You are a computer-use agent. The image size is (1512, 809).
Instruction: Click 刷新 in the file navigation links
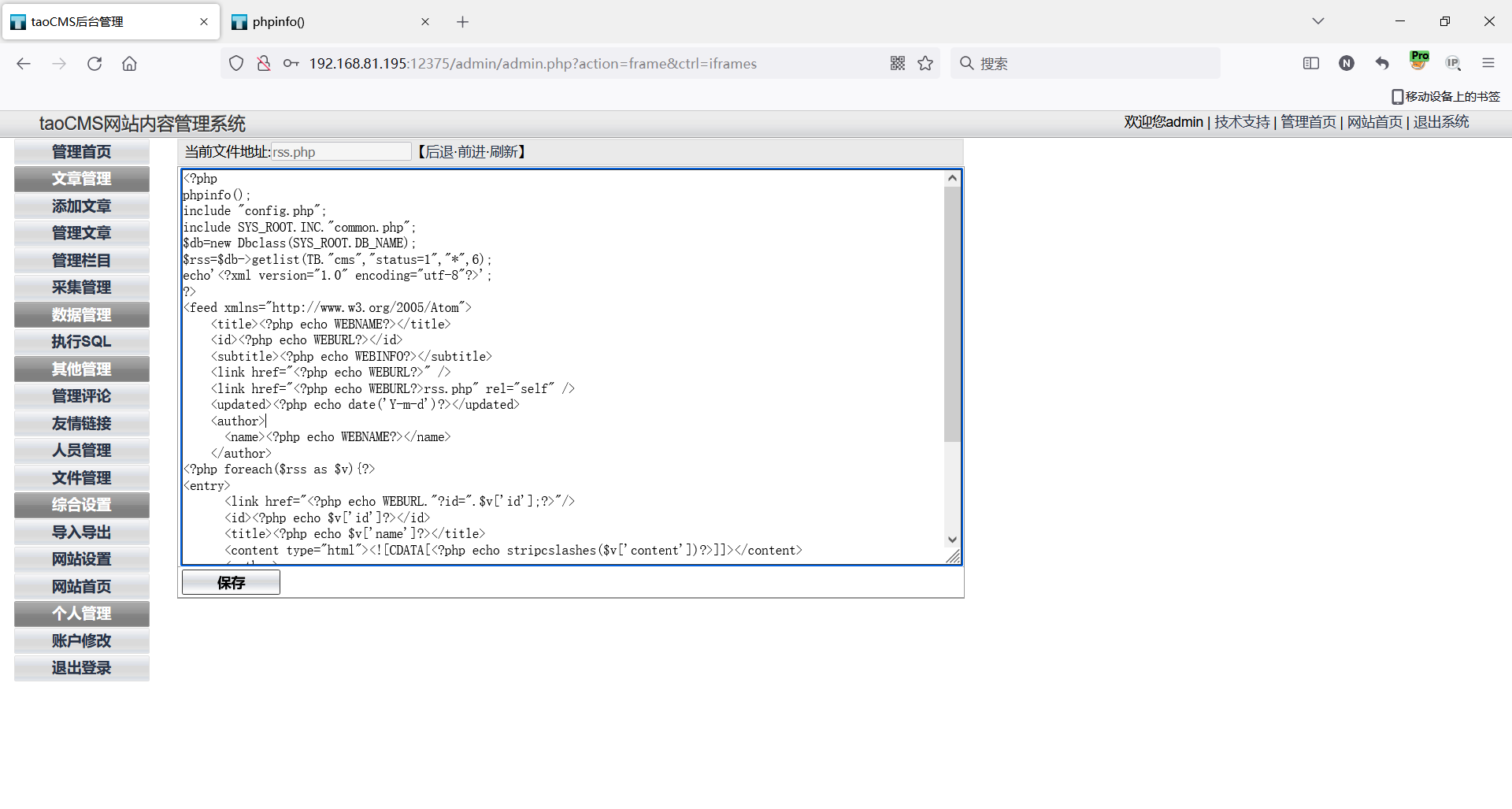click(x=504, y=152)
